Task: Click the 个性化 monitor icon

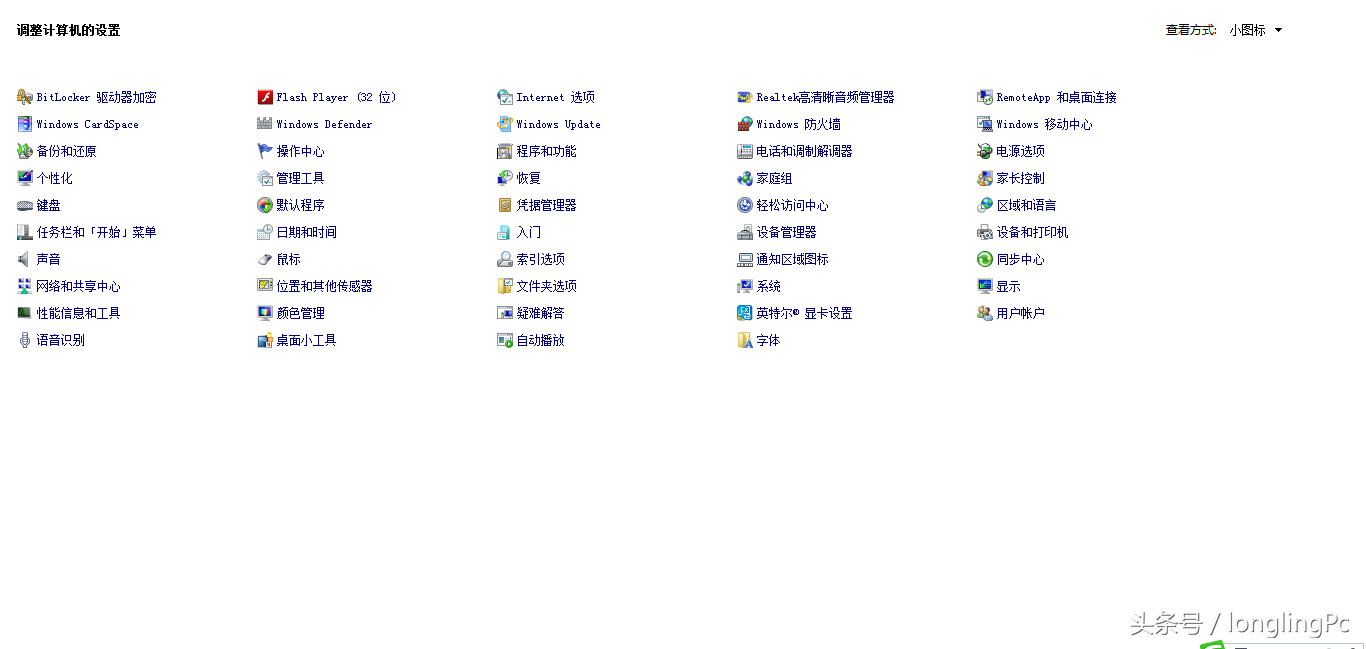Action: click(25, 178)
